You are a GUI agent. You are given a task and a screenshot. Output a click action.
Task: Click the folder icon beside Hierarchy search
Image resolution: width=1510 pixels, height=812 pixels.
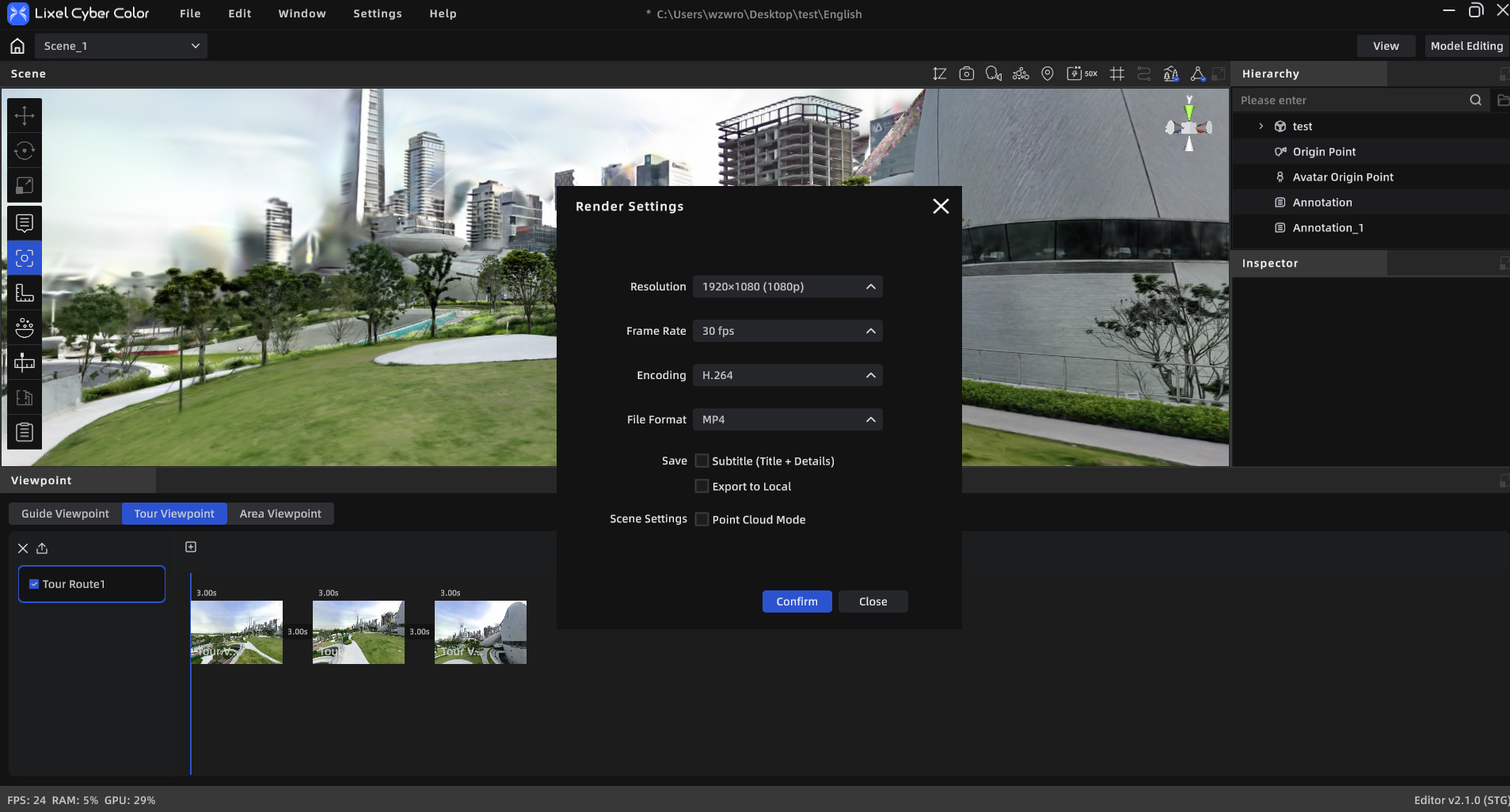pos(1502,100)
